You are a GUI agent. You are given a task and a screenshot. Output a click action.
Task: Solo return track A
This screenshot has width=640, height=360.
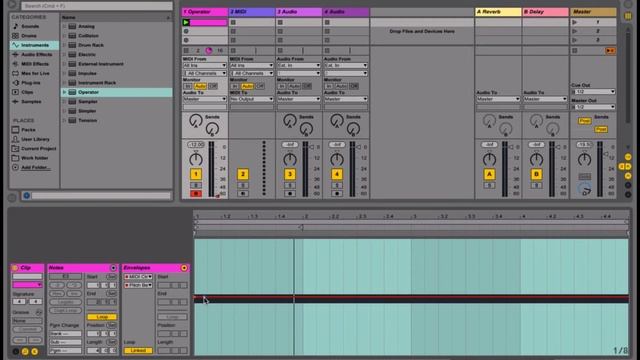[489, 186]
